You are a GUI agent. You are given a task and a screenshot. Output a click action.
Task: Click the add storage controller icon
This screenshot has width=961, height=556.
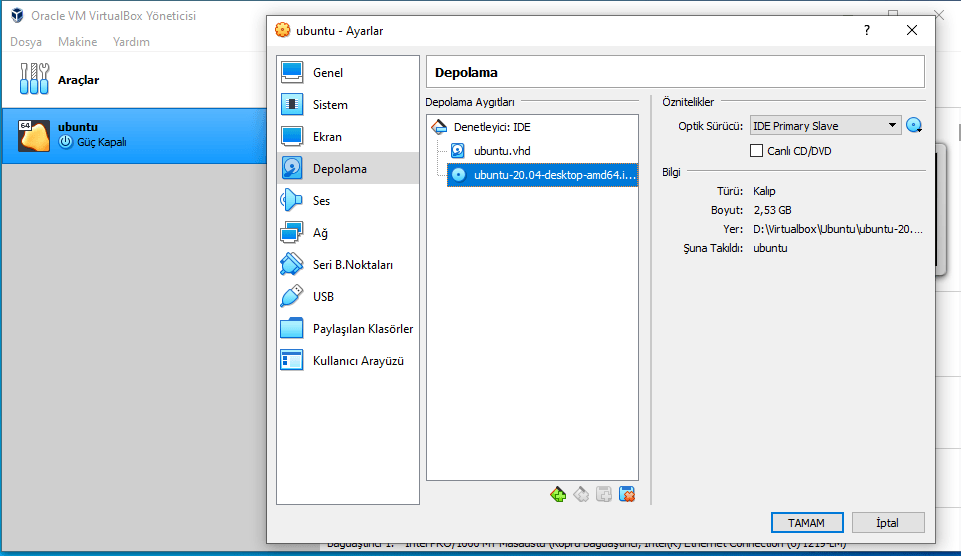tap(558, 494)
